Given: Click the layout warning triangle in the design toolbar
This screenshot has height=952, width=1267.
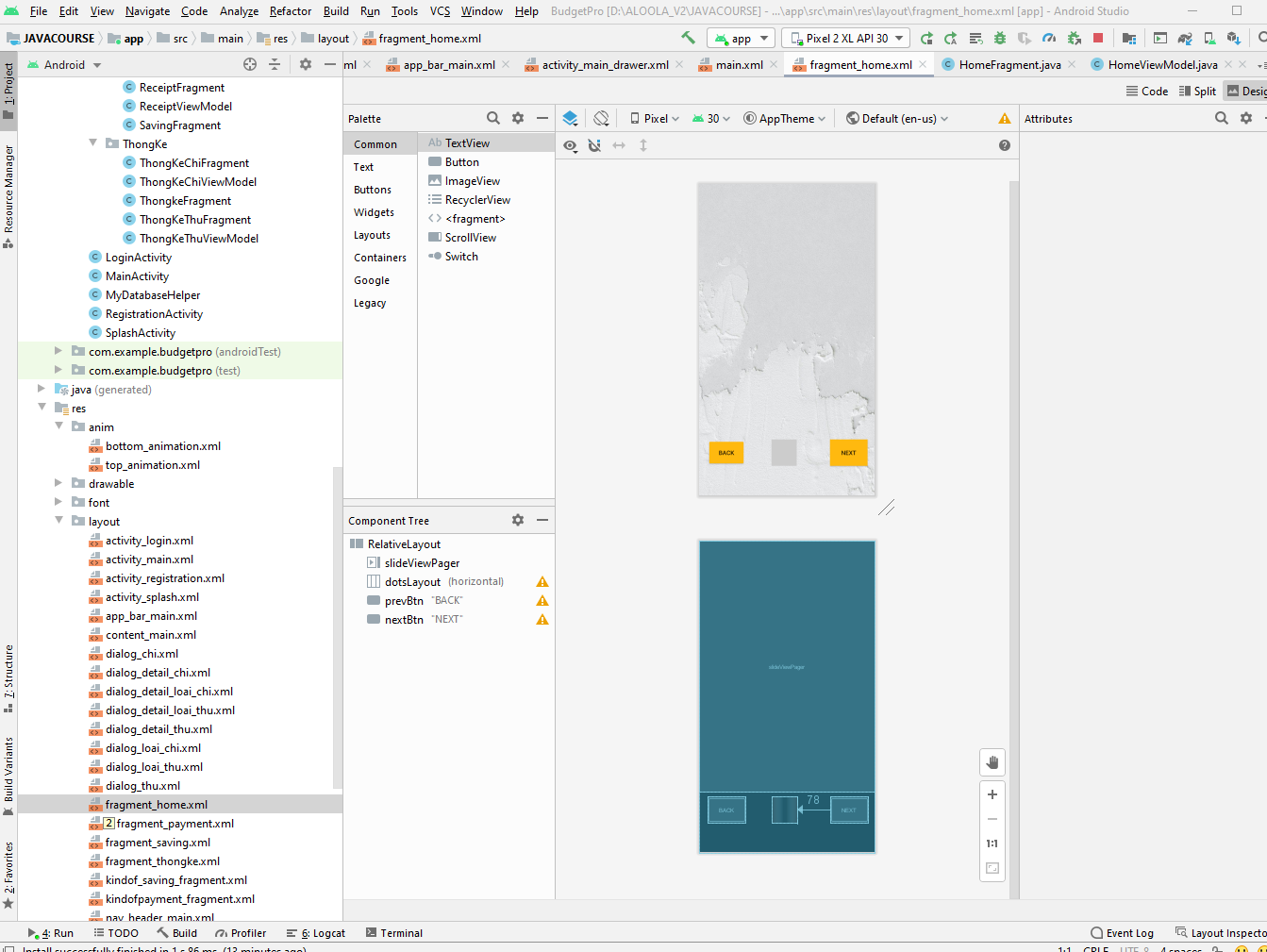Looking at the screenshot, I should (1005, 119).
